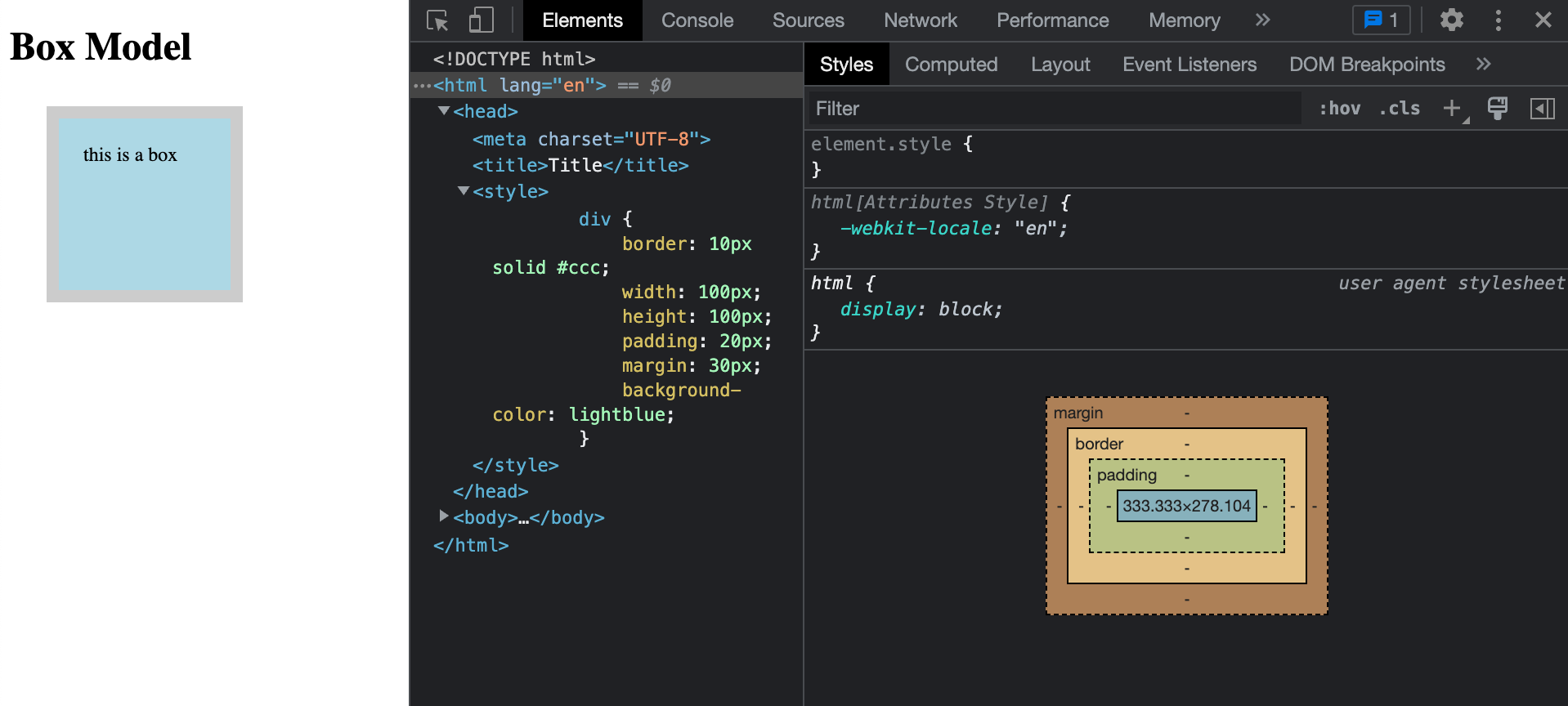The image size is (1568, 706).
Task: Activate the inspect element picker tool
Action: (x=437, y=20)
